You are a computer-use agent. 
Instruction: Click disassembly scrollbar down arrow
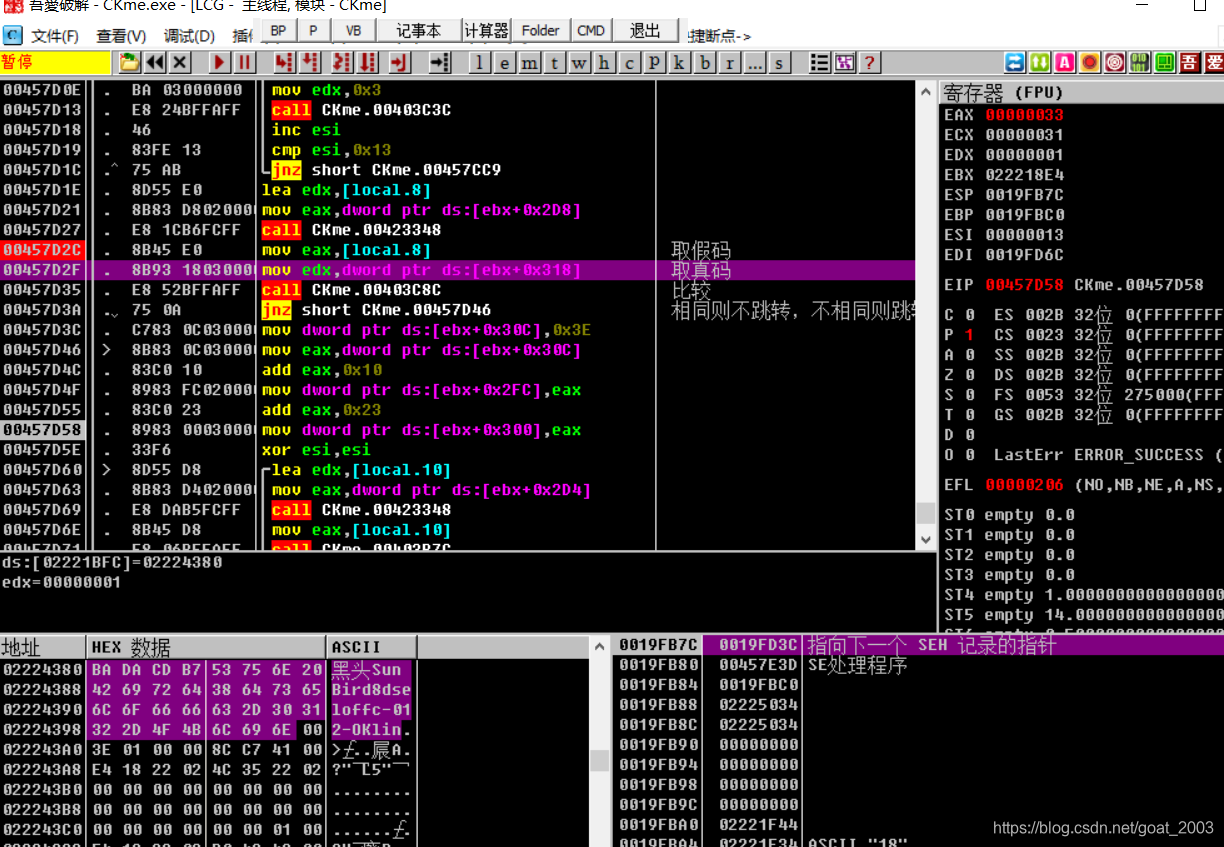[926, 539]
